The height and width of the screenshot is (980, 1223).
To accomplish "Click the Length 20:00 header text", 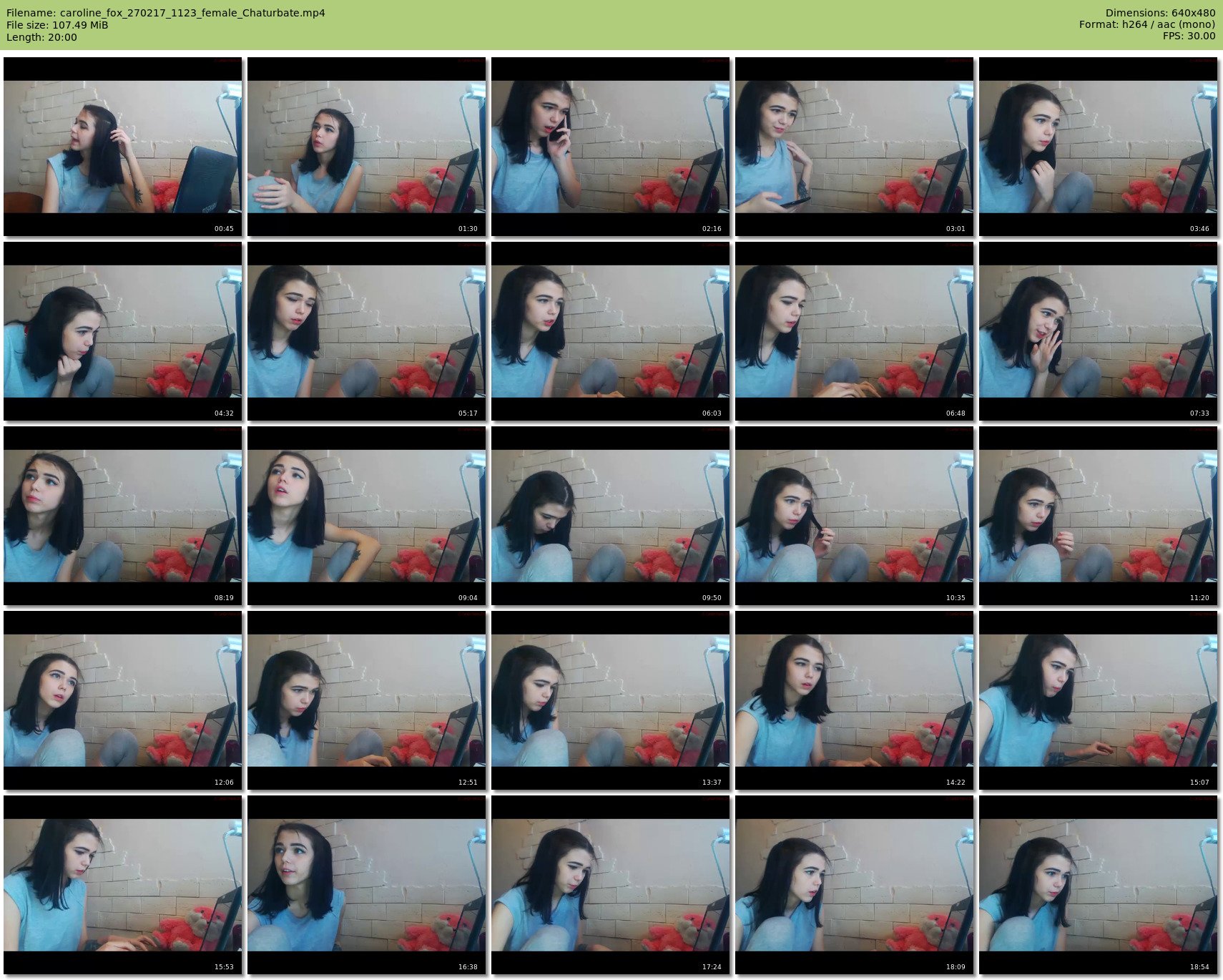I will point(41,37).
